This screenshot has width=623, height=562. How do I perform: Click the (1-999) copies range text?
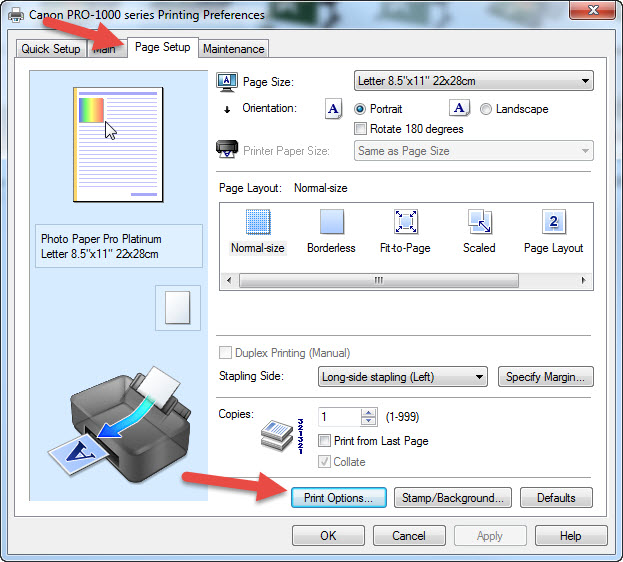pyautogui.click(x=402, y=417)
